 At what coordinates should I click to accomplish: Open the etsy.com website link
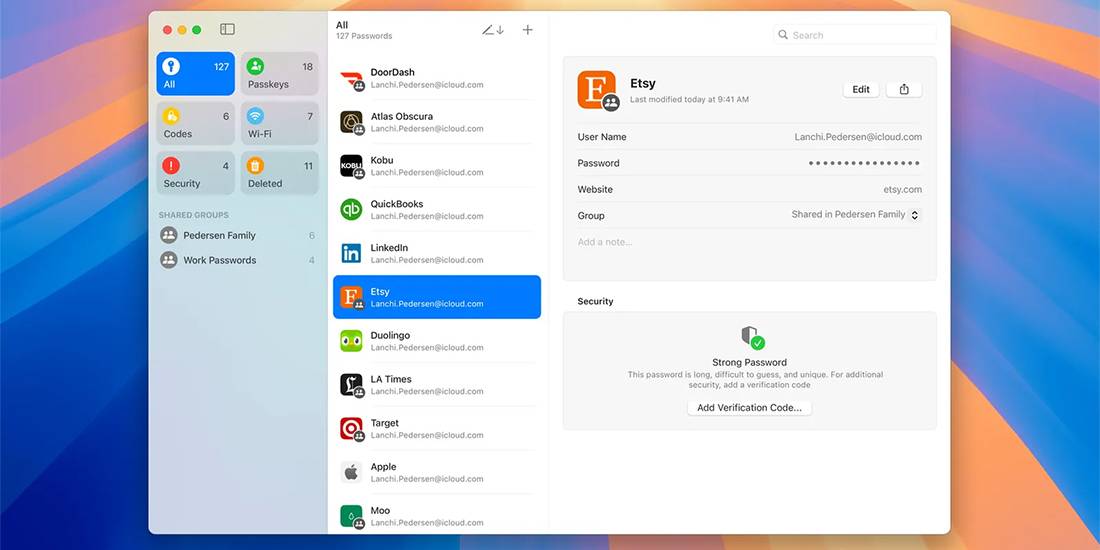[902, 189]
